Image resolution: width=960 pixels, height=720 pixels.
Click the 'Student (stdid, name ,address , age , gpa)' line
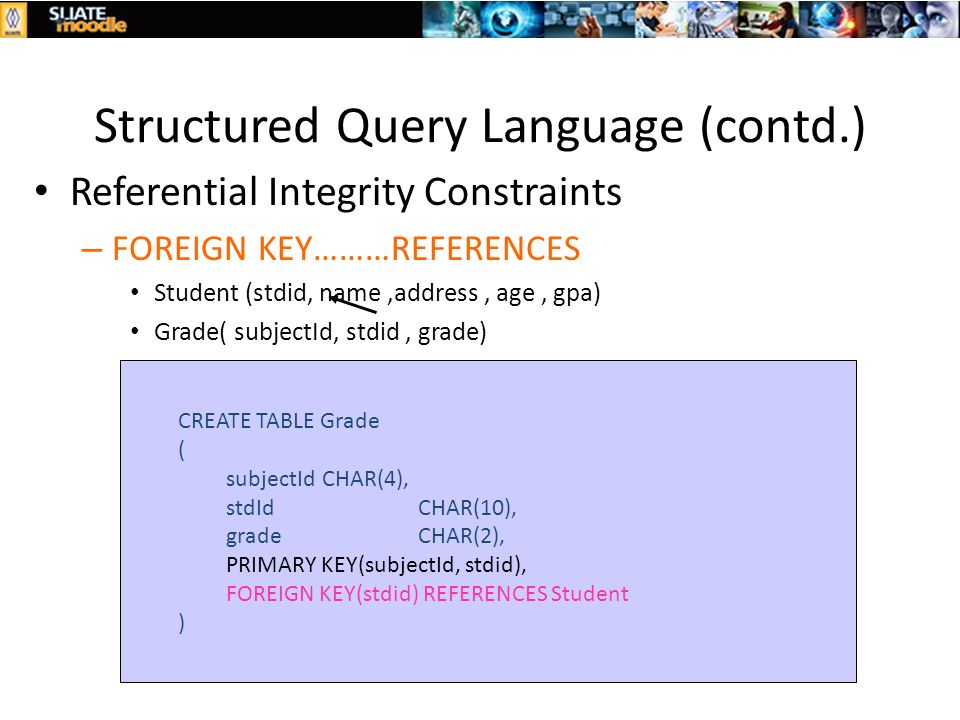click(x=377, y=293)
